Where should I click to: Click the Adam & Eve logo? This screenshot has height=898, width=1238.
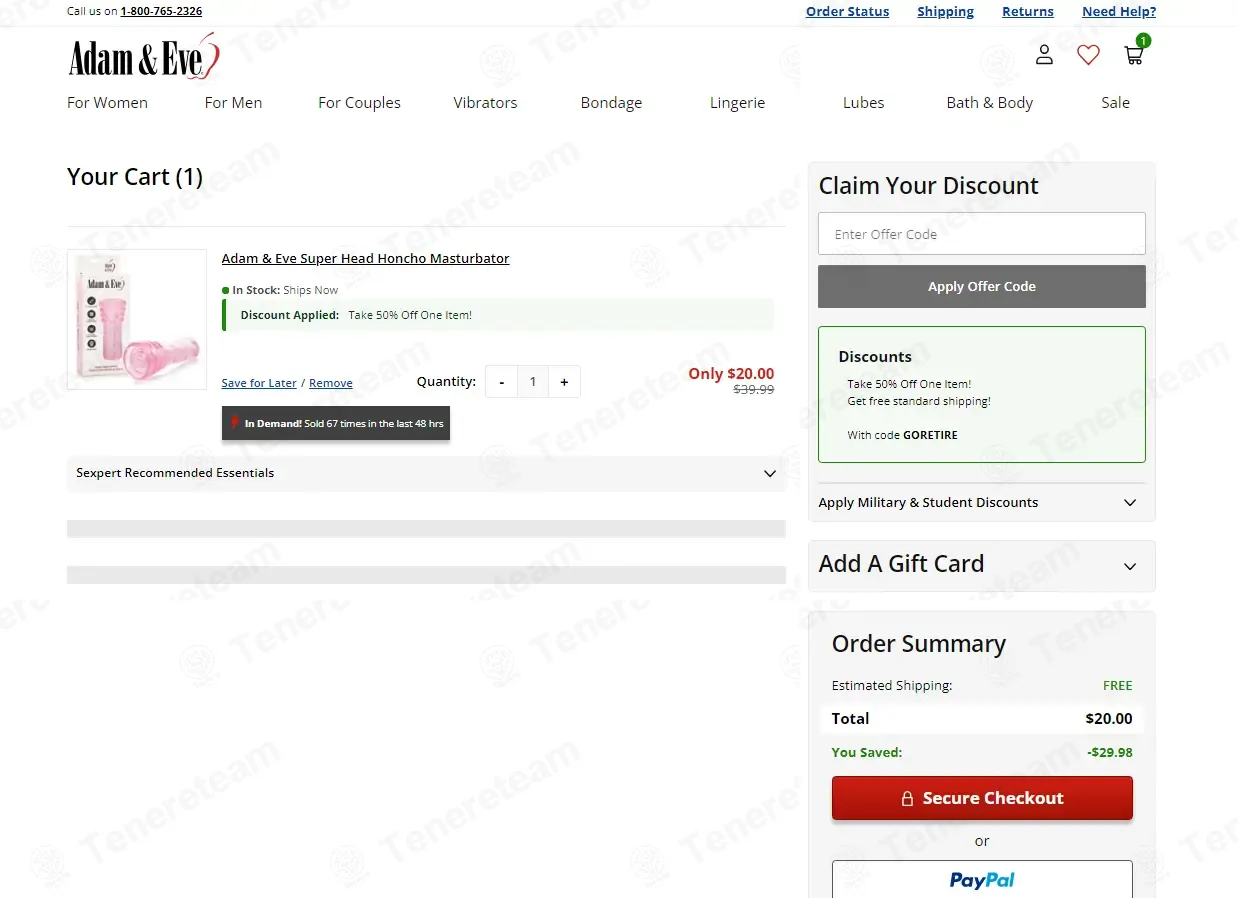(x=143, y=56)
